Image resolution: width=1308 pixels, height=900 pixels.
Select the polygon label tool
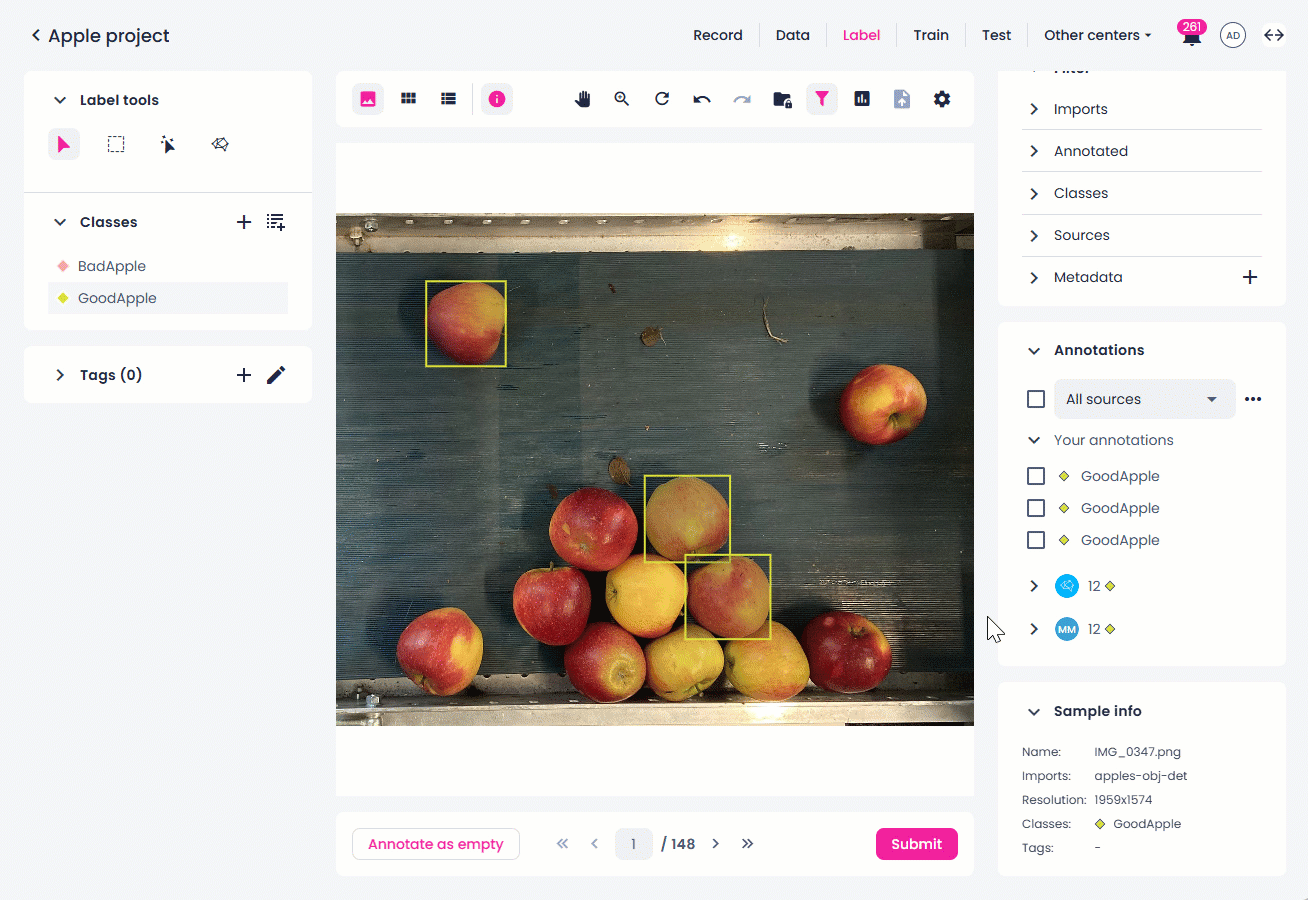[x=220, y=144]
